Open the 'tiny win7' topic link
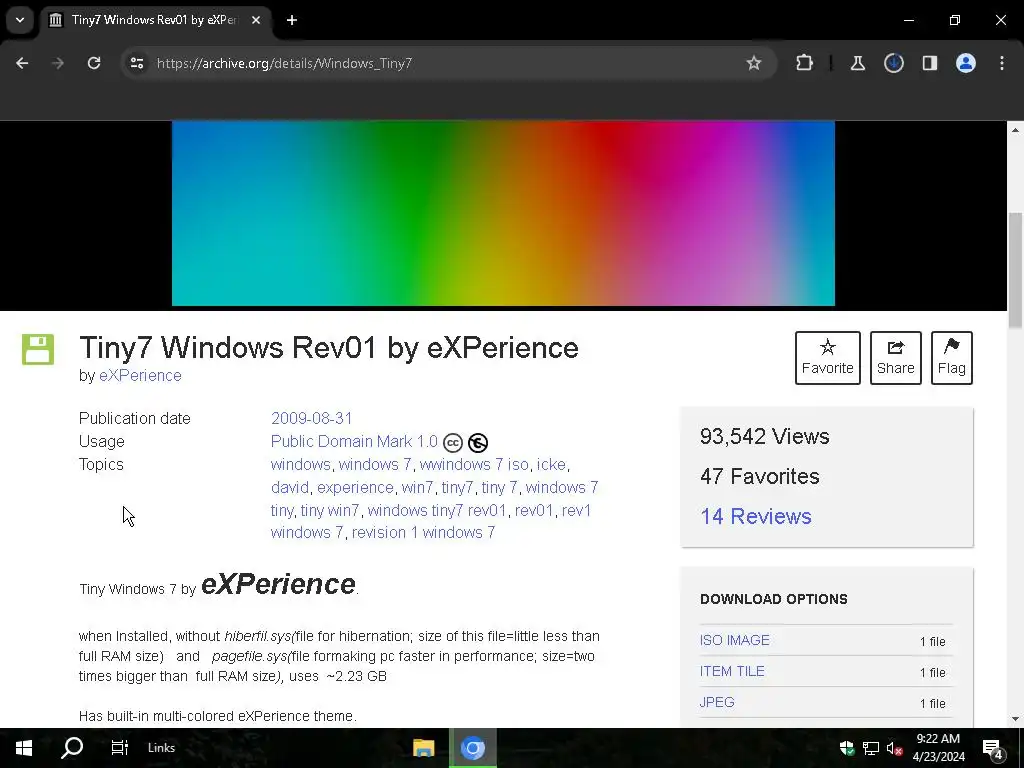This screenshot has width=1024, height=768. click(x=330, y=510)
